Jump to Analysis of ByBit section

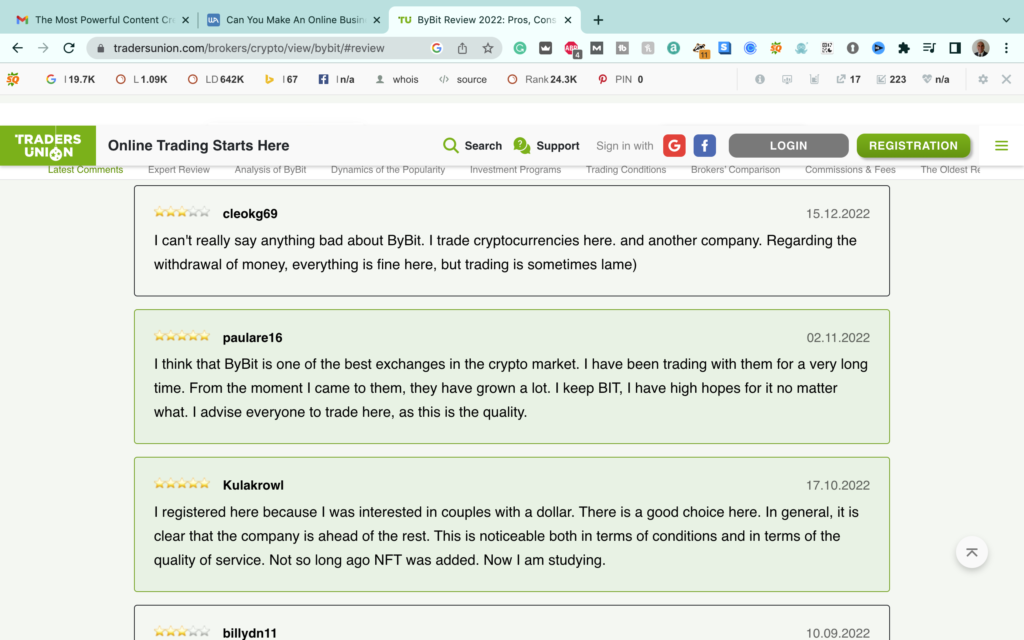coord(270,170)
